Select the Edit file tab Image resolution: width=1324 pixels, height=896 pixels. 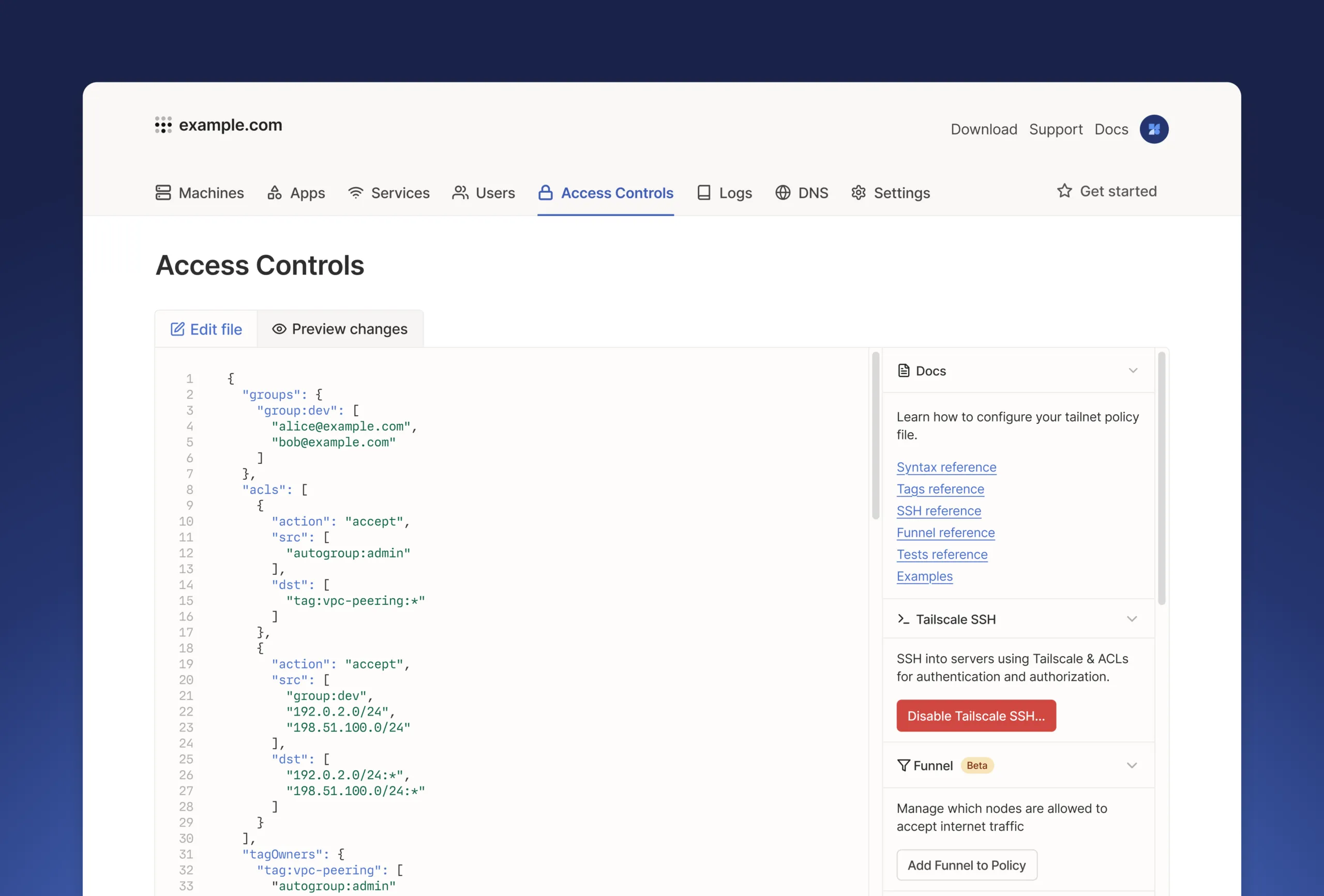click(206, 329)
